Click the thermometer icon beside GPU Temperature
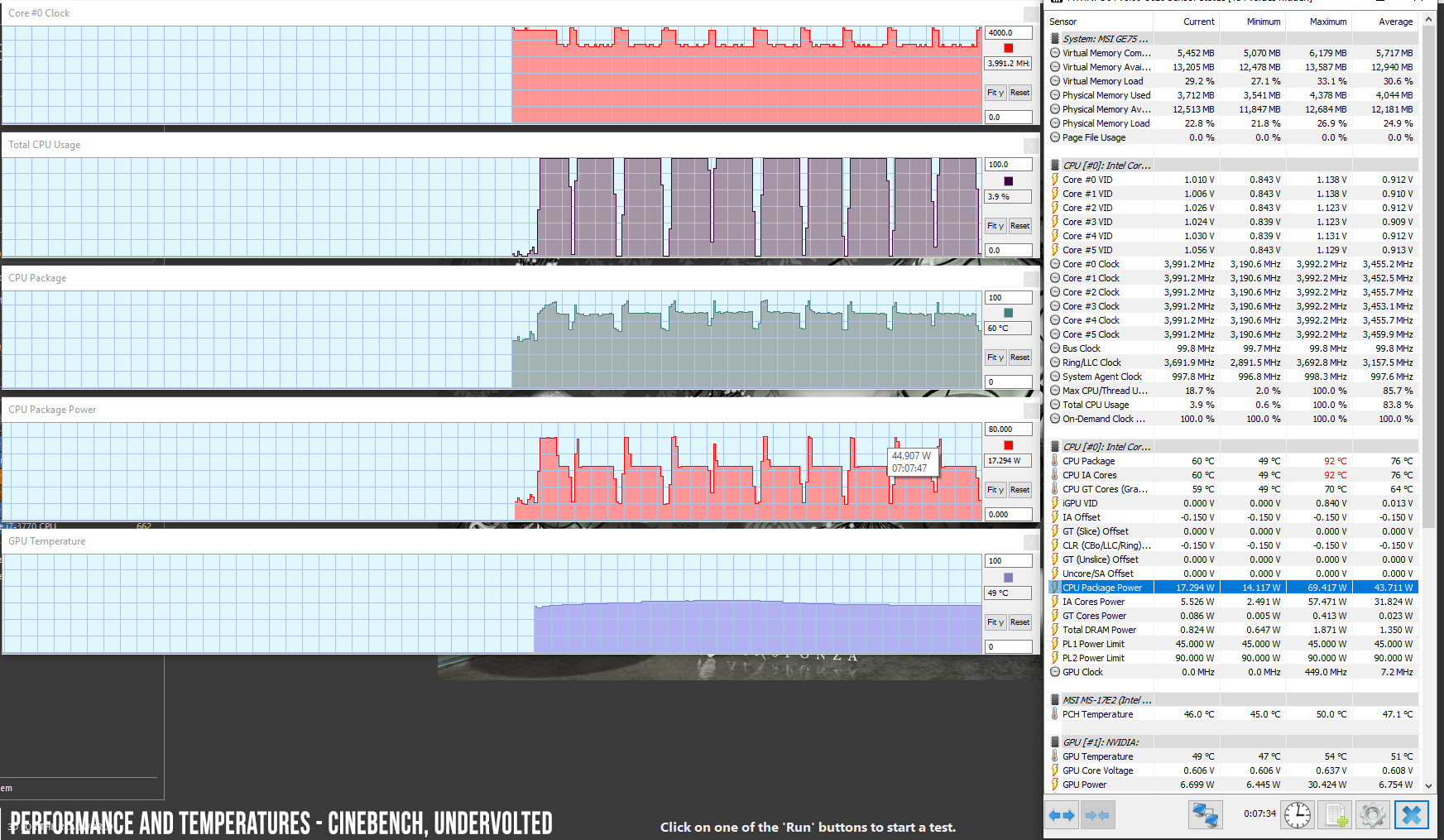The image size is (1444, 840). pyautogui.click(x=1055, y=756)
